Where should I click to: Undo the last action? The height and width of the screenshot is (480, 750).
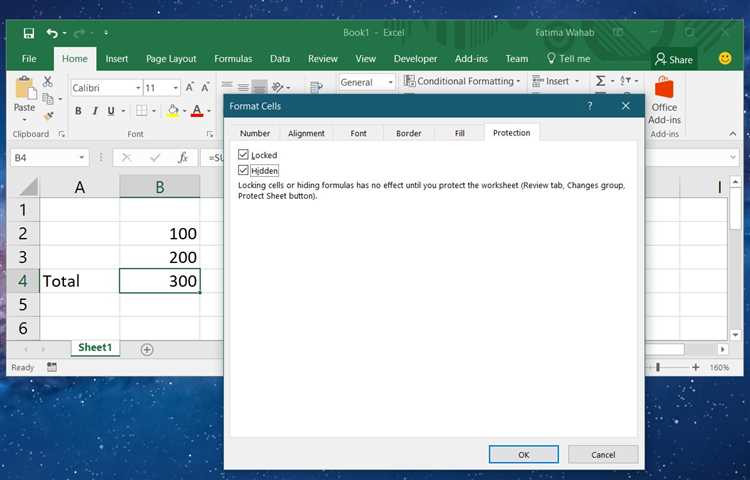coord(52,33)
